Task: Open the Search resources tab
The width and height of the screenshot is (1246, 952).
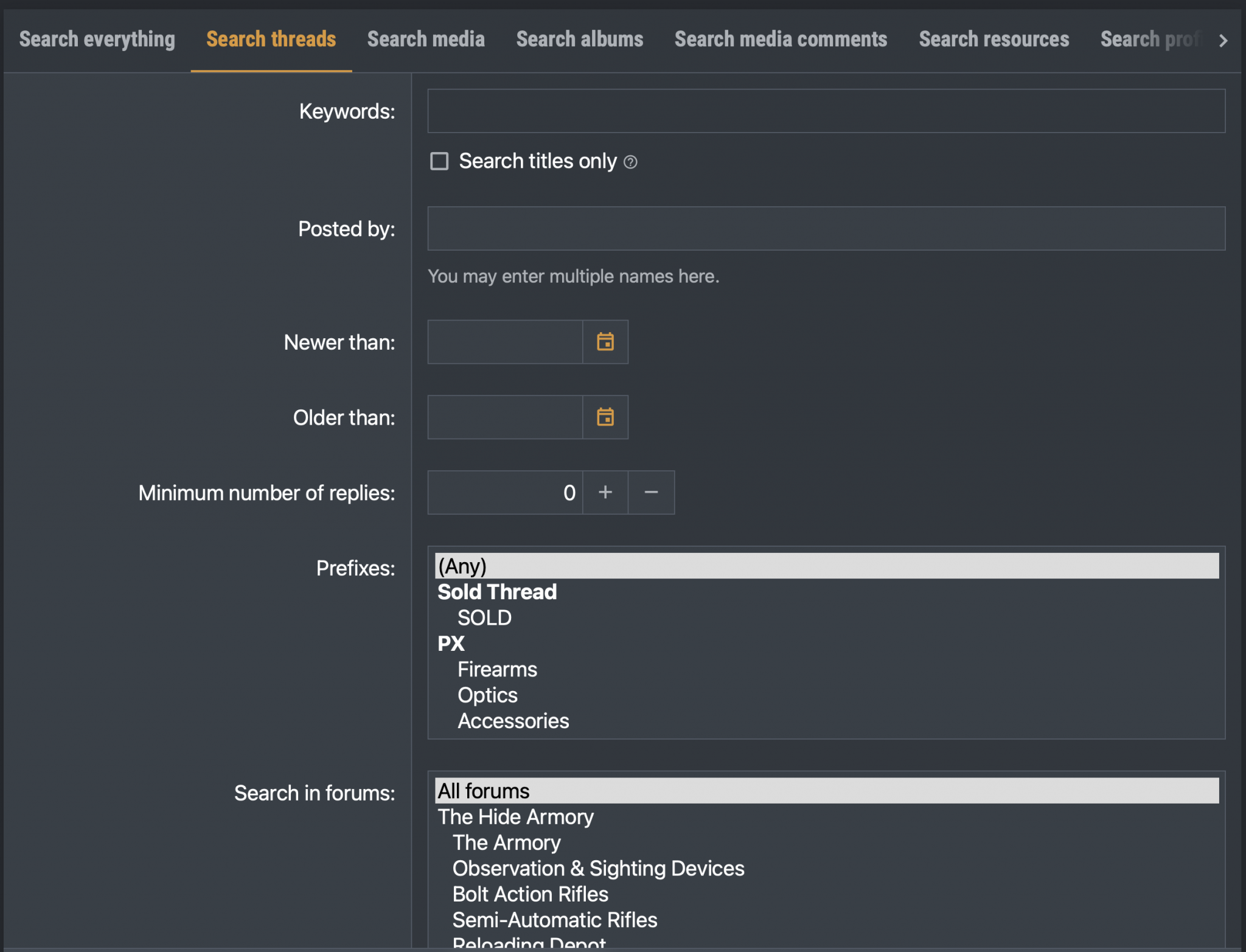Action: pos(994,40)
